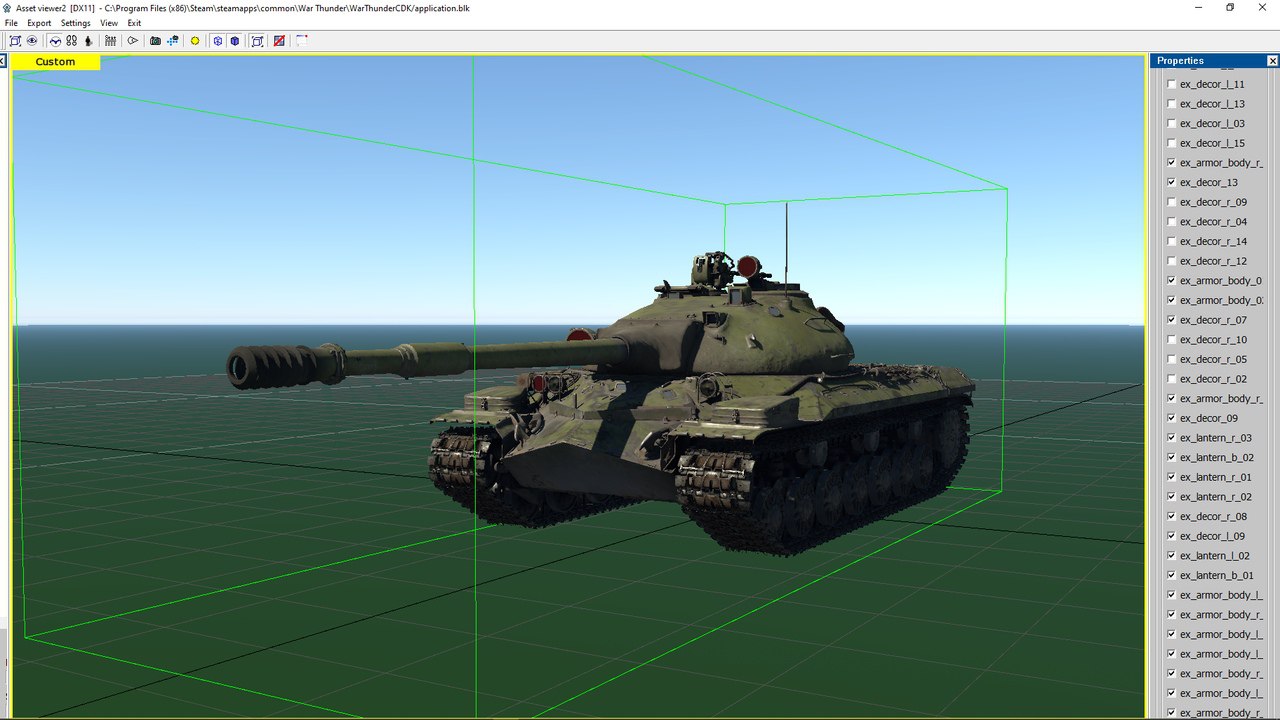Click the ex_lantern_r_01 label text
1280x720 pixels.
click(x=1216, y=477)
